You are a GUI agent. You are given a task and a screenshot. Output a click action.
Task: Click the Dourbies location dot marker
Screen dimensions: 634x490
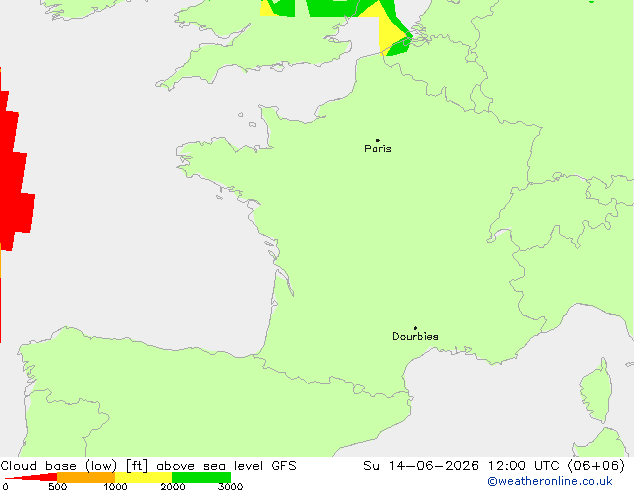click(415, 328)
